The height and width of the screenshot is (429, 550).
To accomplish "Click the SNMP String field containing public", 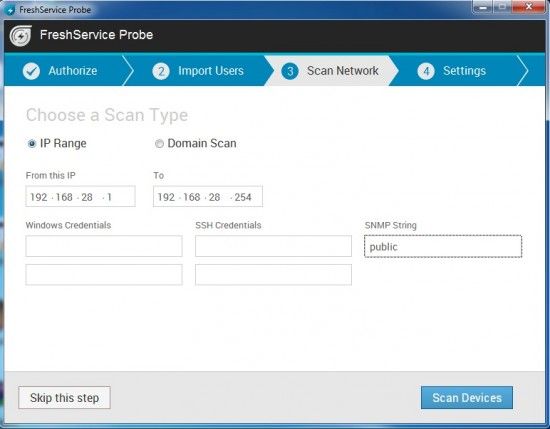I will tap(443, 246).
